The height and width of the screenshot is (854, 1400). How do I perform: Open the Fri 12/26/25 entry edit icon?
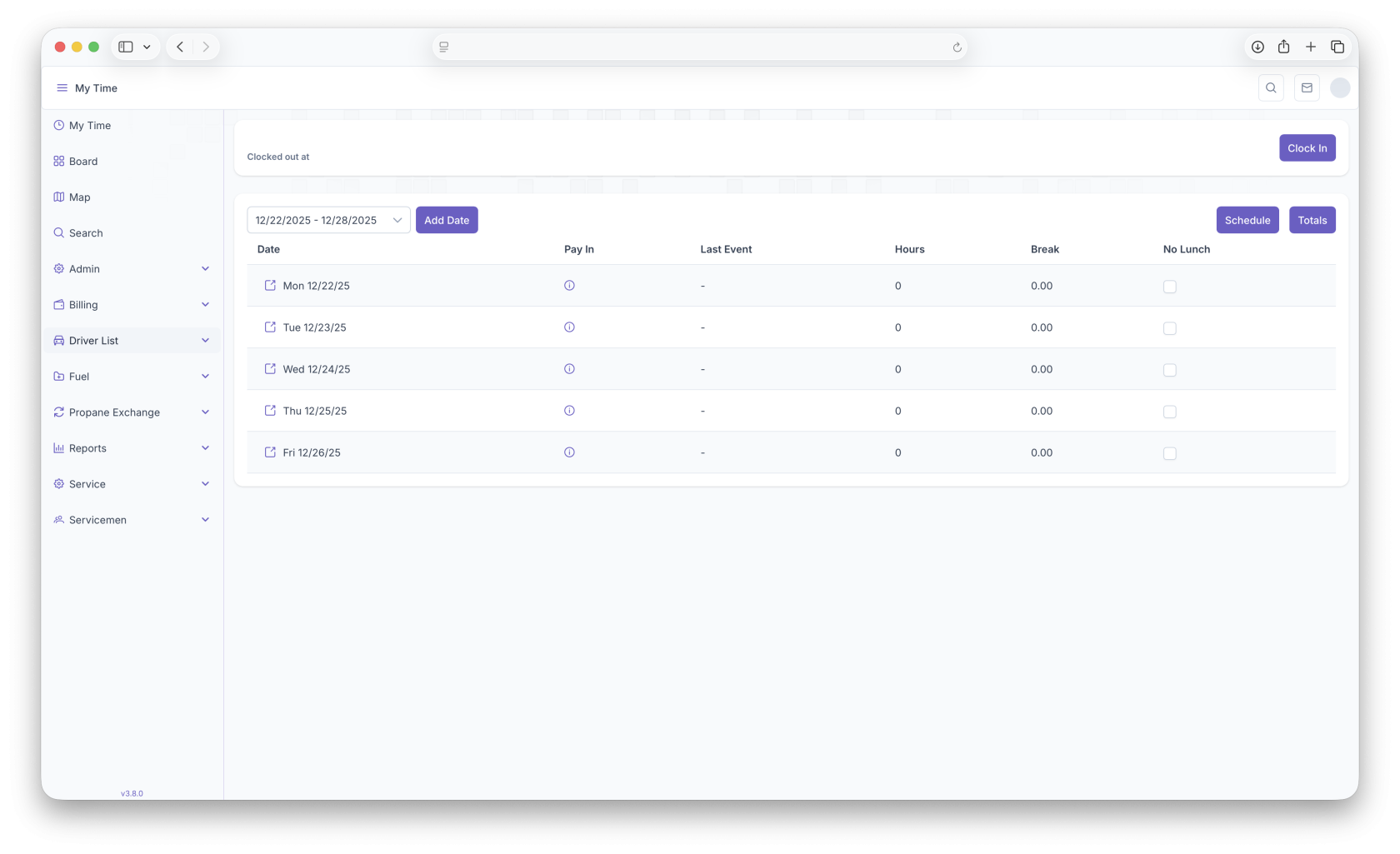[270, 452]
